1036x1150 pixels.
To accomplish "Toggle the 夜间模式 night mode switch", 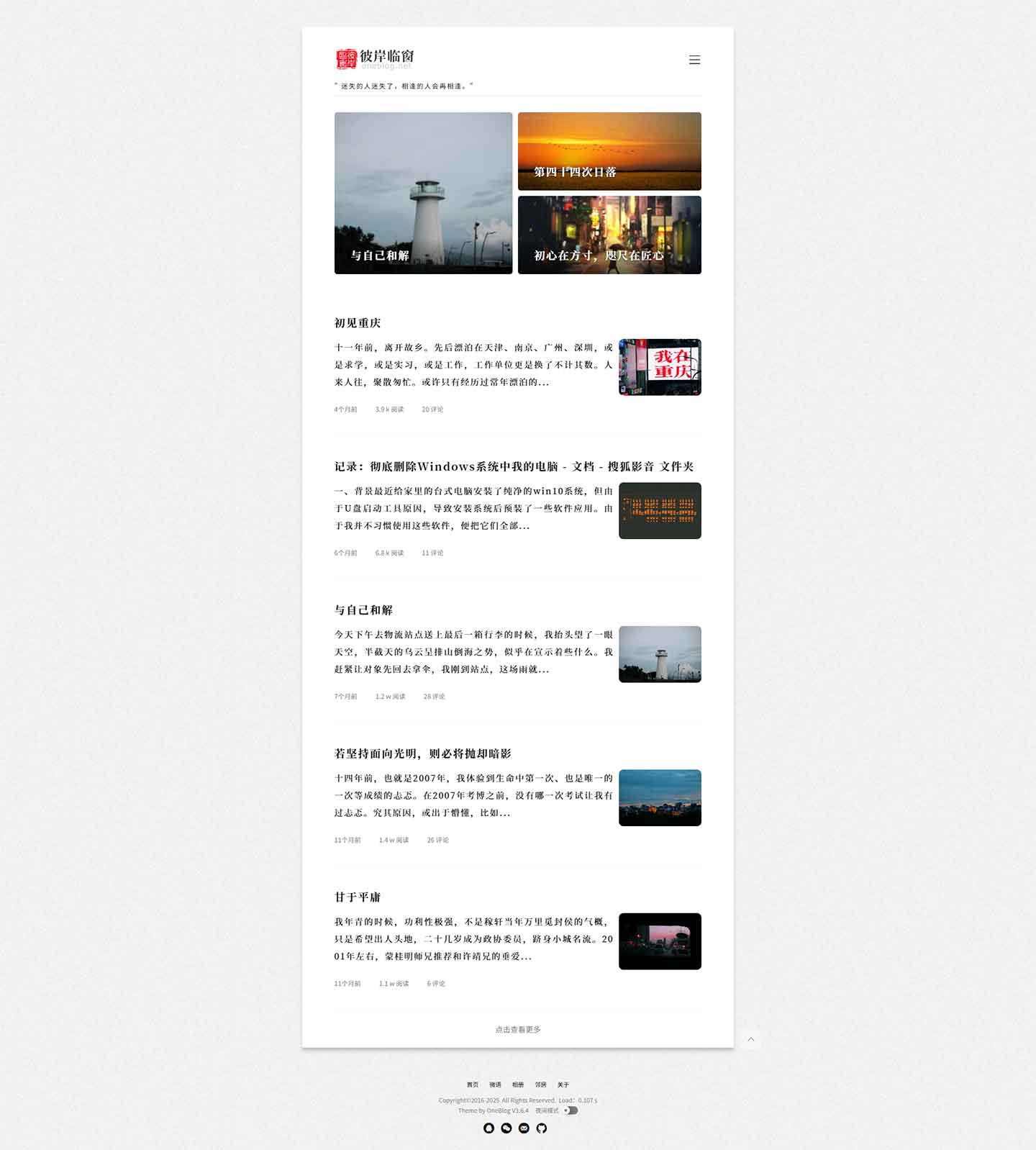I will coord(571,1110).
